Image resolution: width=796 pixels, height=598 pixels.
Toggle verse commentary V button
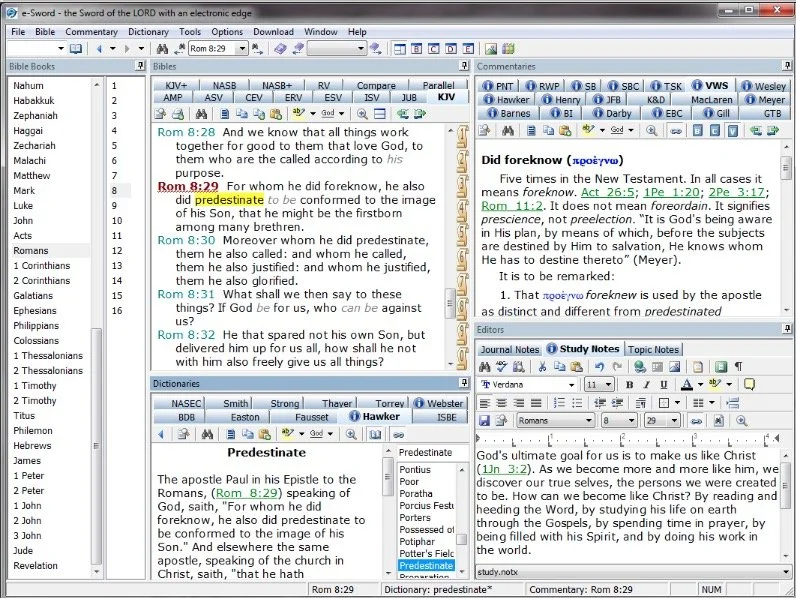pyautogui.click(x=733, y=131)
